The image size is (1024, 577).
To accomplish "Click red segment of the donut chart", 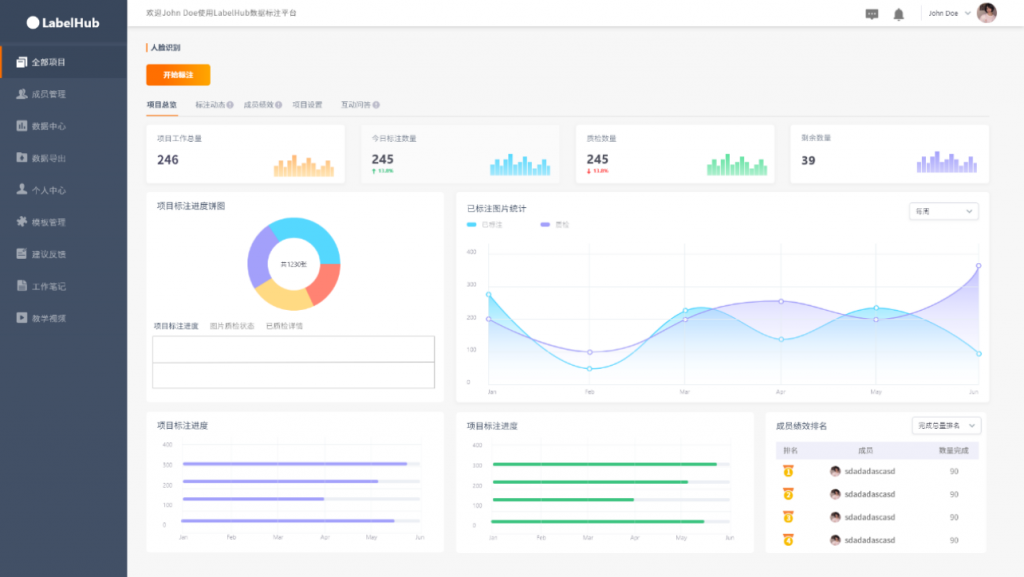I will [324, 283].
